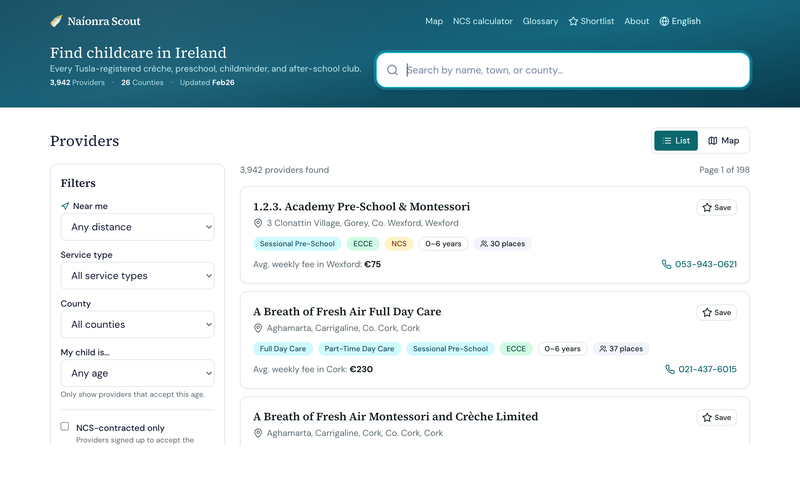
Task: Enable the NCS-contracted only checkbox
Action: [x=65, y=427]
